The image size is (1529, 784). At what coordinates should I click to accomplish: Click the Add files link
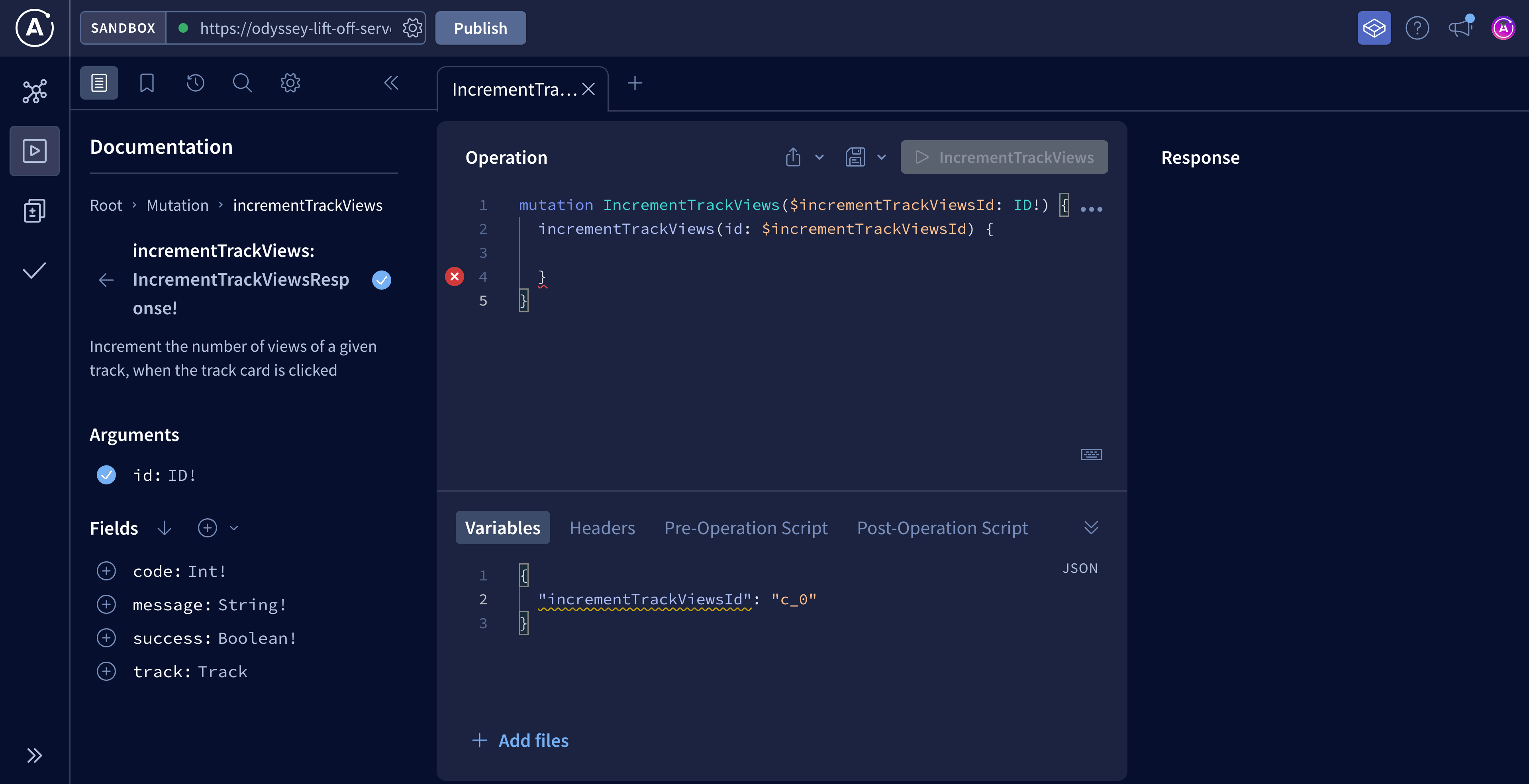point(521,740)
